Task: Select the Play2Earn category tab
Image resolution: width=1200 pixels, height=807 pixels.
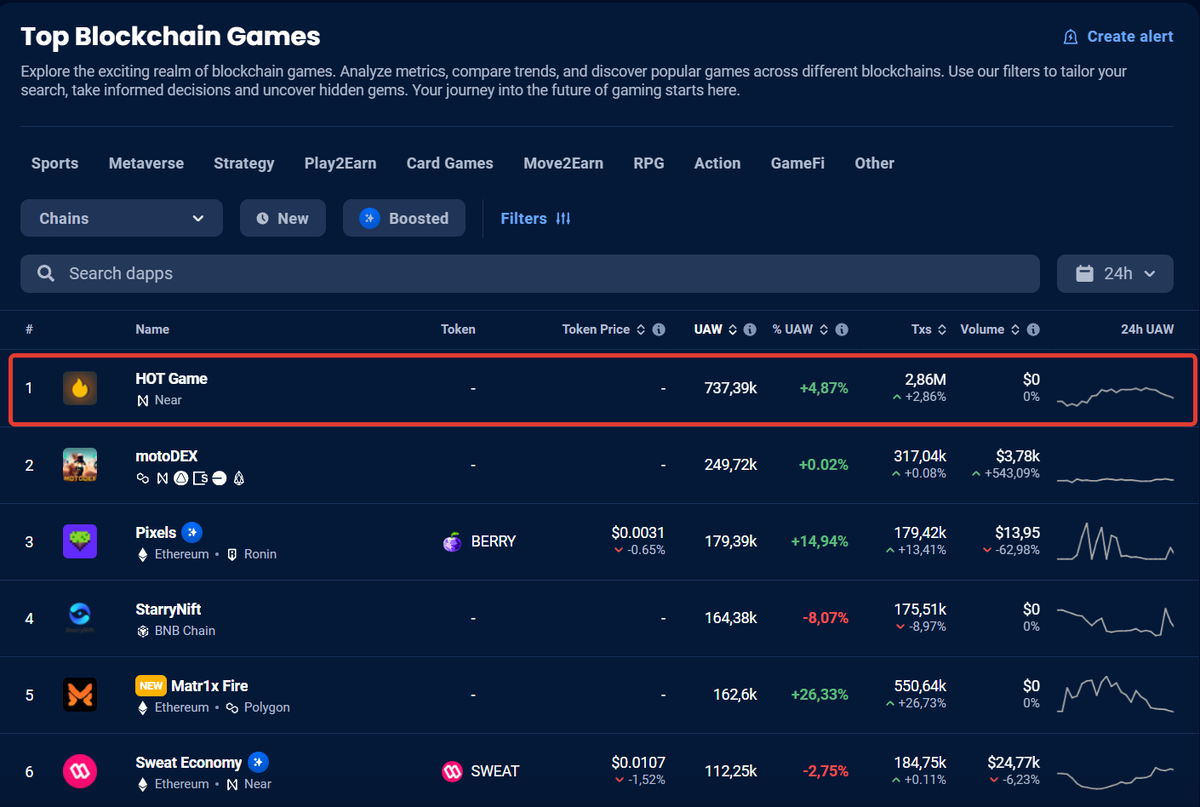Action: pyautogui.click(x=340, y=163)
